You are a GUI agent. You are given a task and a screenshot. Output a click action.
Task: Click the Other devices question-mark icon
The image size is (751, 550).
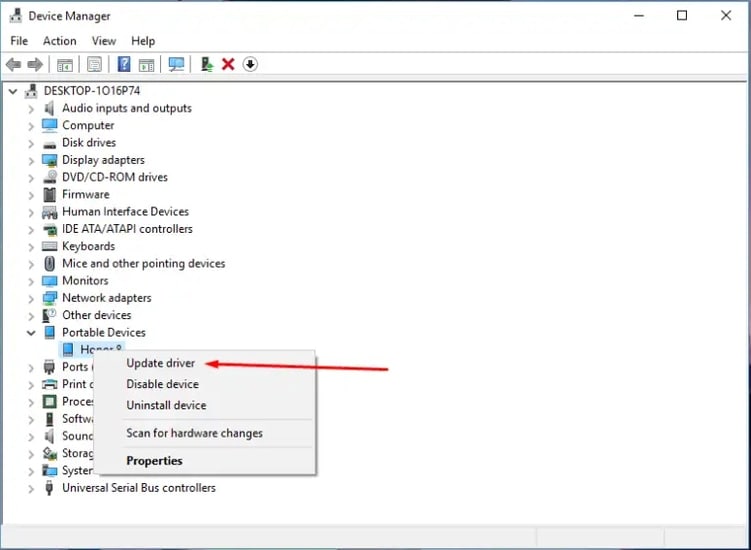point(49,315)
